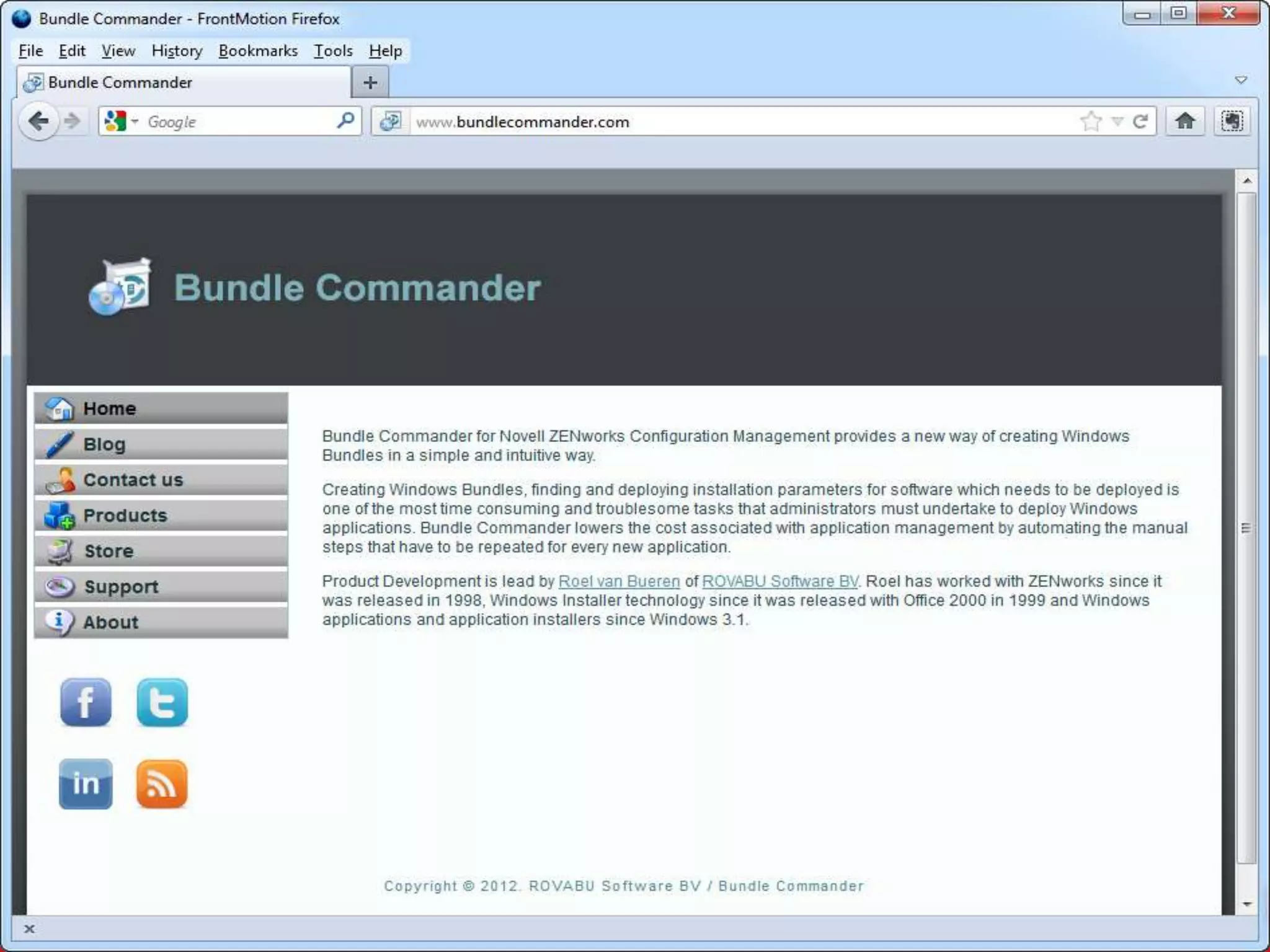Follow the Roel van Bueren link
The image size is (1270, 952).
click(x=619, y=581)
